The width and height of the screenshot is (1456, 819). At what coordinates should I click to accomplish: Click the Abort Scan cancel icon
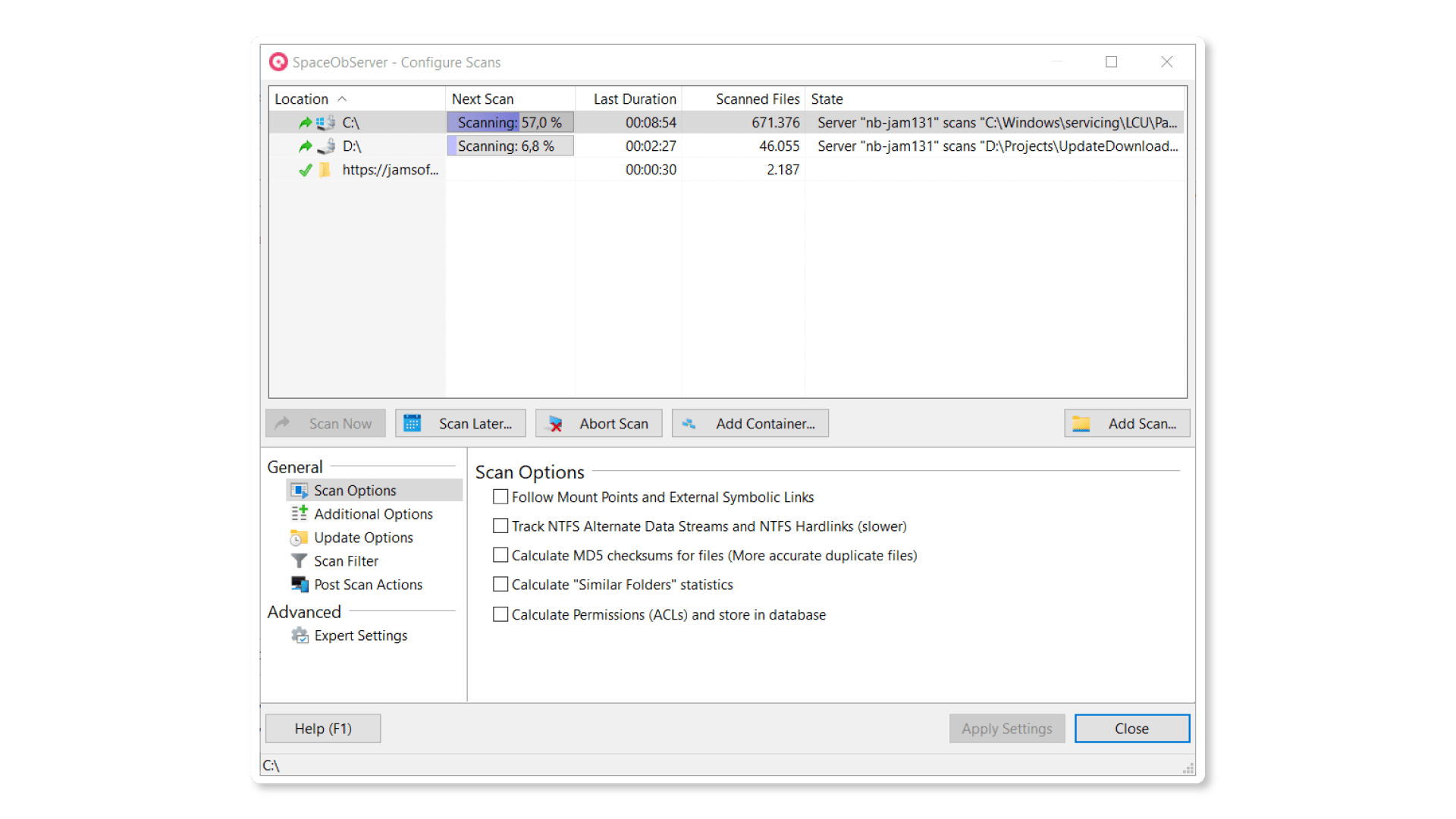tap(555, 424)
